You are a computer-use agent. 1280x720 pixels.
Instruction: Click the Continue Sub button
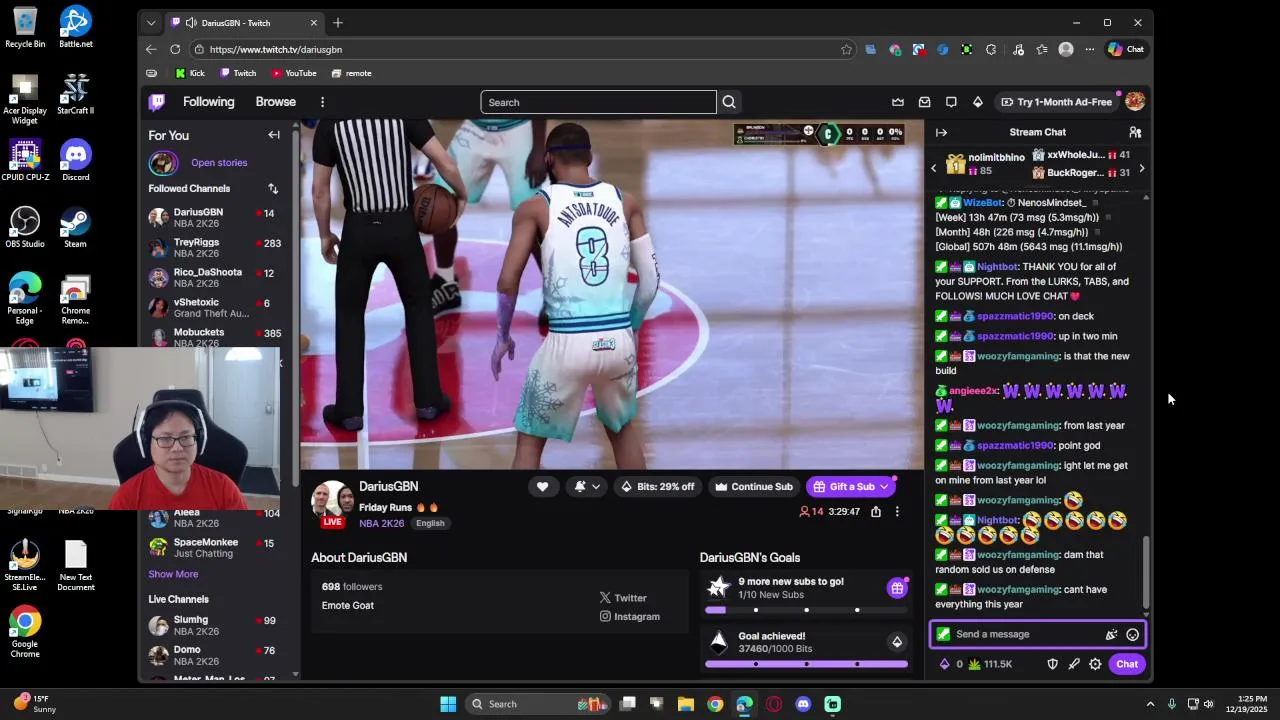[x=753, y=487]
